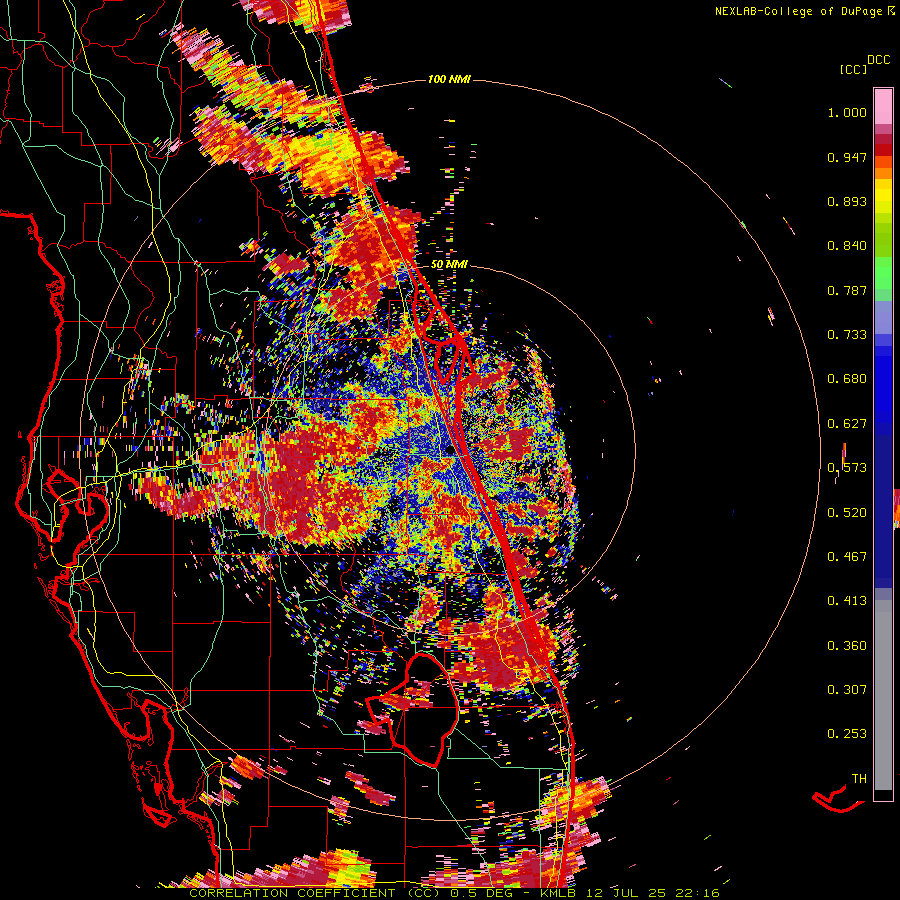Viewport: 900px width, 900px height.
Task: Click the [CC] label above the color bar
Action: pos(854,69)
